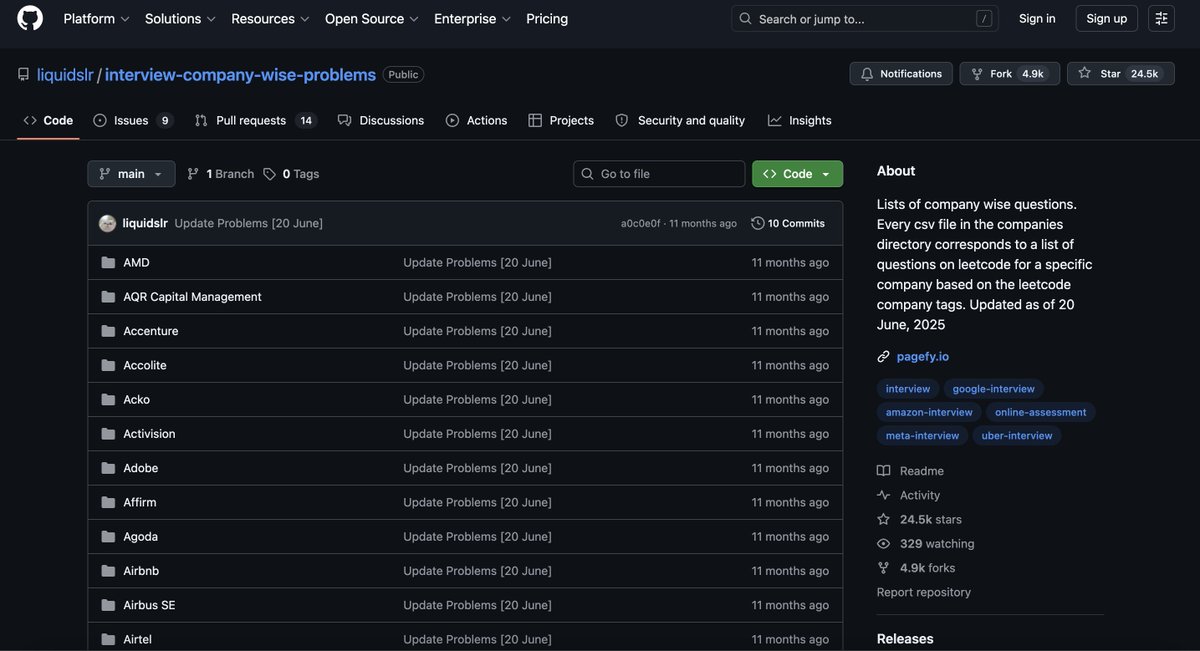This screenshot has height=651, width=1200.
Task: Click the liquidslr avatar thumbnail
Action: coord(108,223)
